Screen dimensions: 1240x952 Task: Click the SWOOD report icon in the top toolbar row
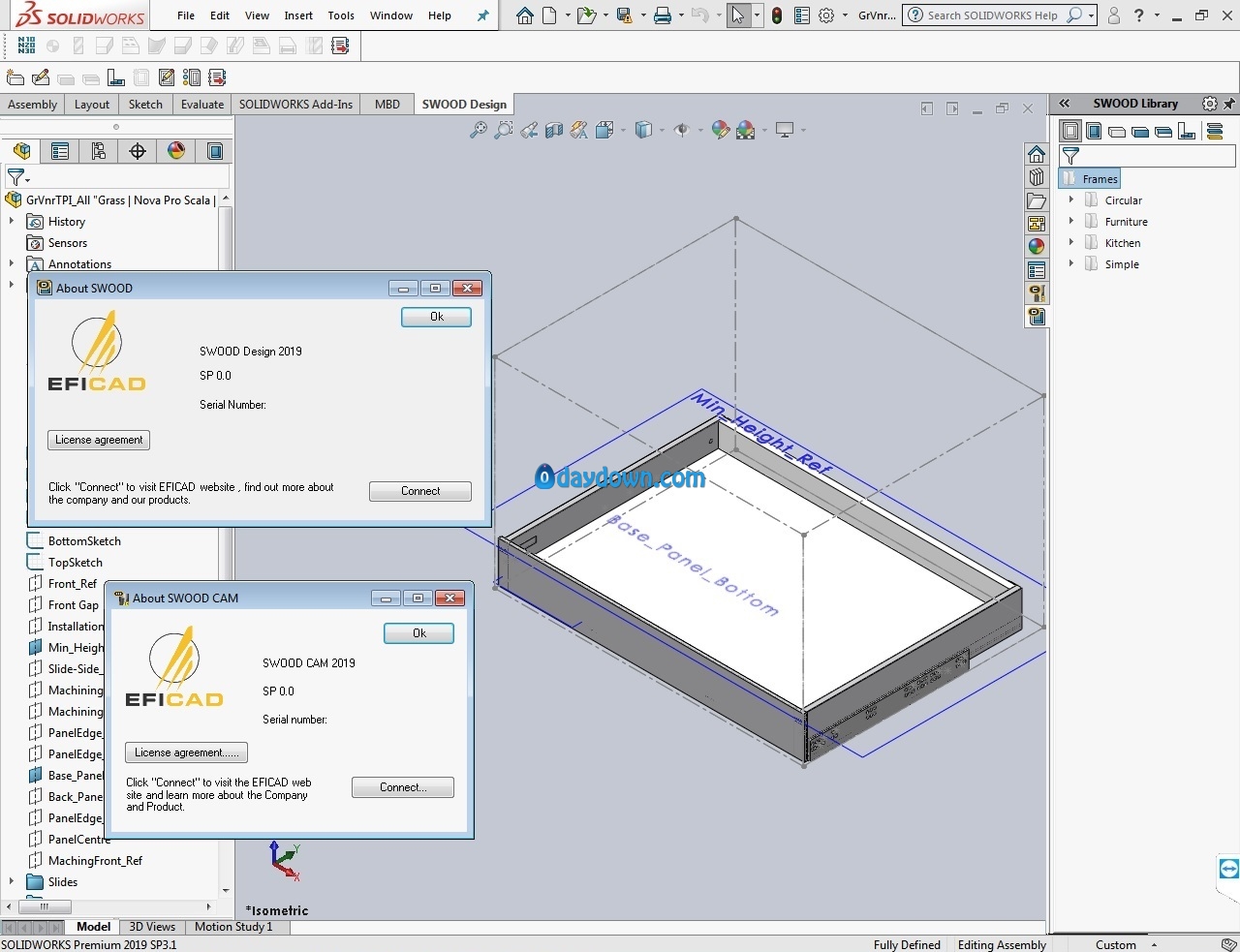[x=340, y=46]
